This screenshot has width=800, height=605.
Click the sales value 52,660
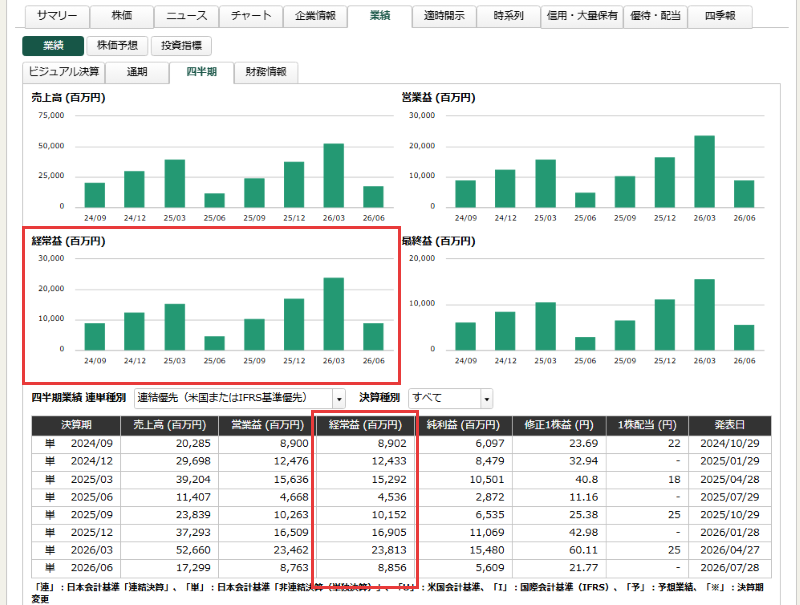(193, 550)
